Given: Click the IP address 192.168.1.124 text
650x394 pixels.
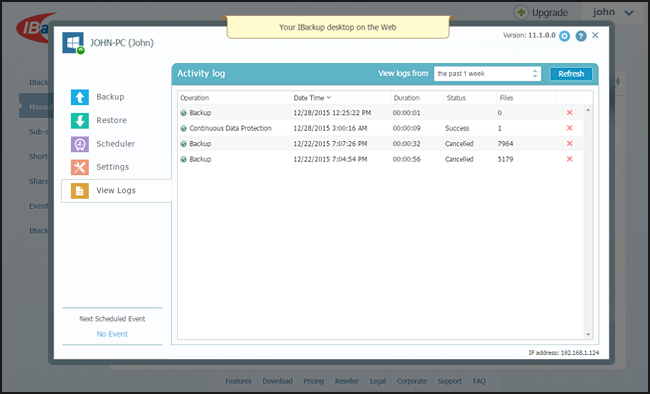Looking at the screenshot, I should [x=563, y=353].
